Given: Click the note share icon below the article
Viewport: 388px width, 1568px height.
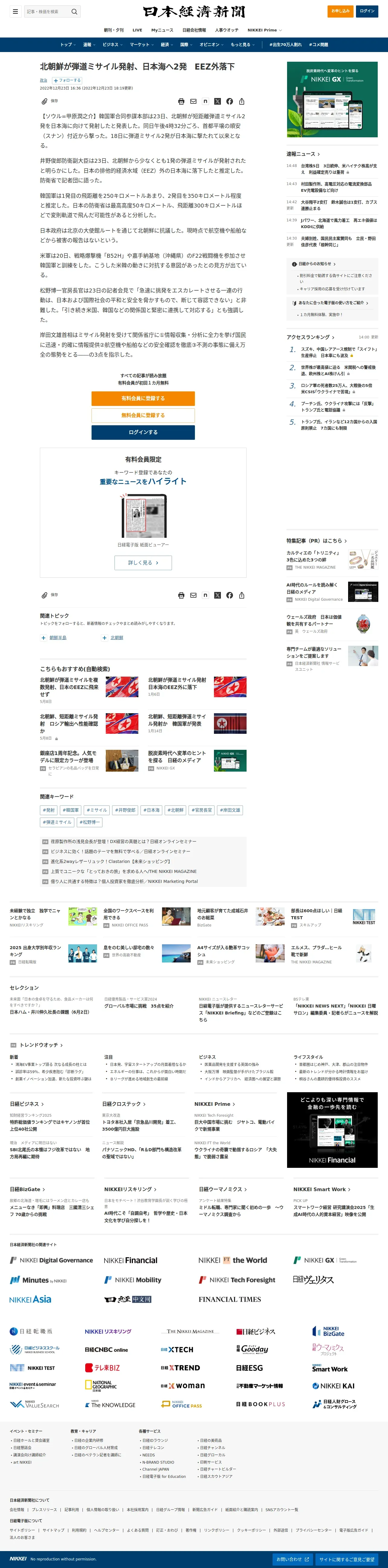Looking at the screenshot, I should tap(205, 595).
